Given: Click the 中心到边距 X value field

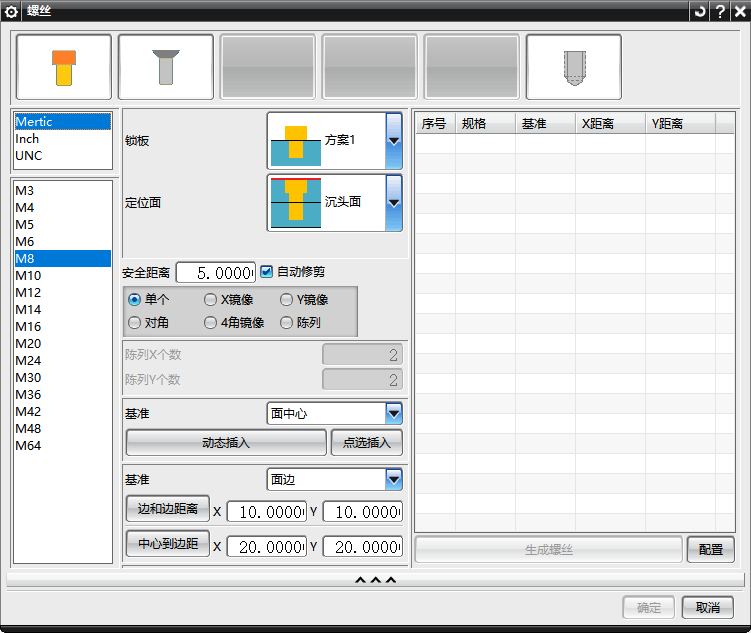Looking at the screenshot, I should point(267,547).
